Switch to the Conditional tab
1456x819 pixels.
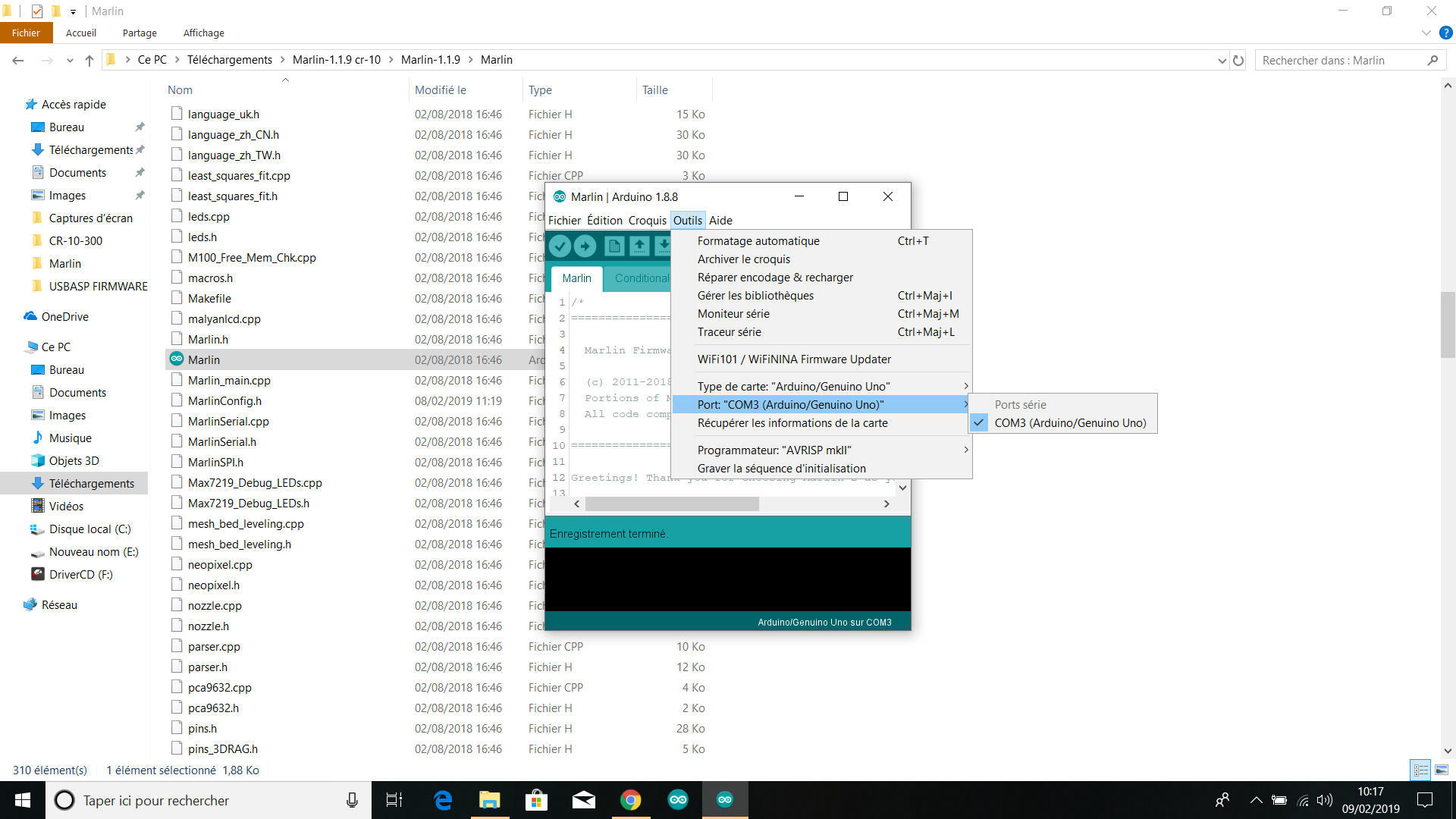[641, 278]
